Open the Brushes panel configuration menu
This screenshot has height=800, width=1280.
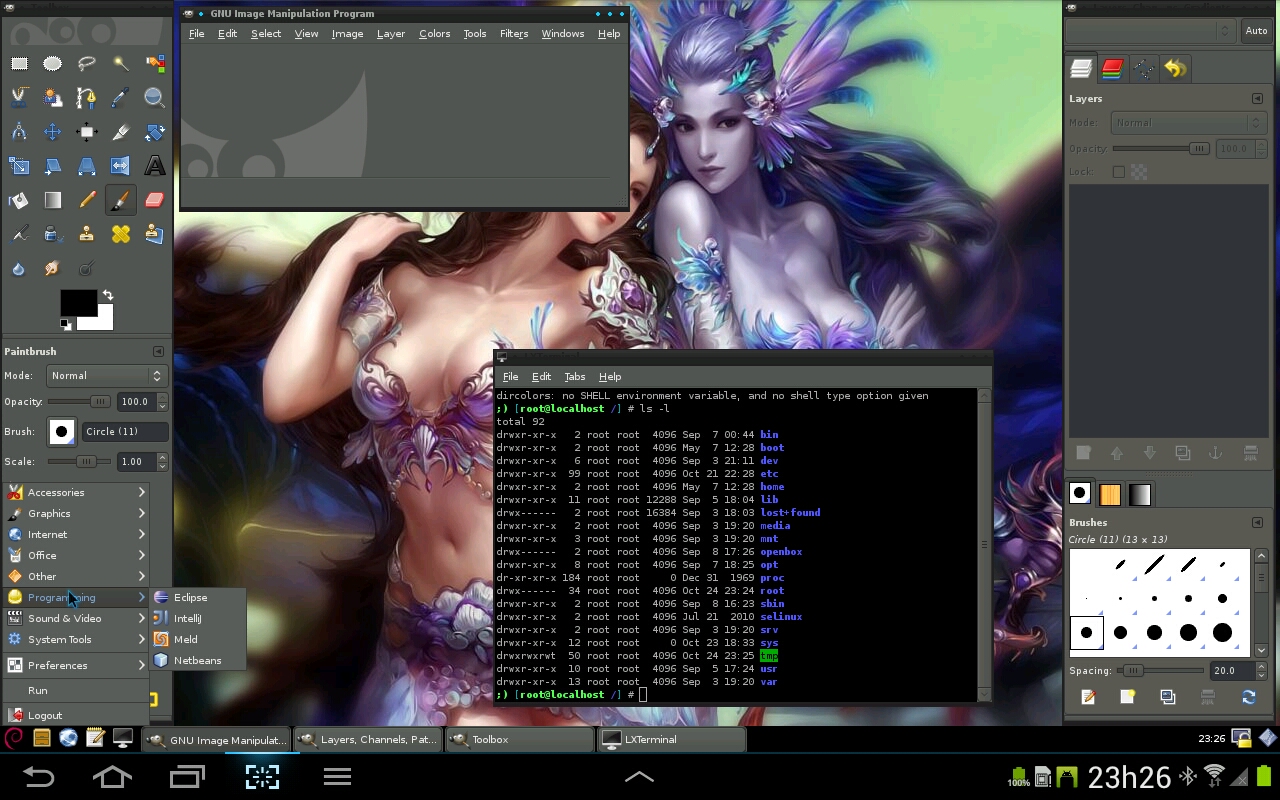(x=1257, y=522)
